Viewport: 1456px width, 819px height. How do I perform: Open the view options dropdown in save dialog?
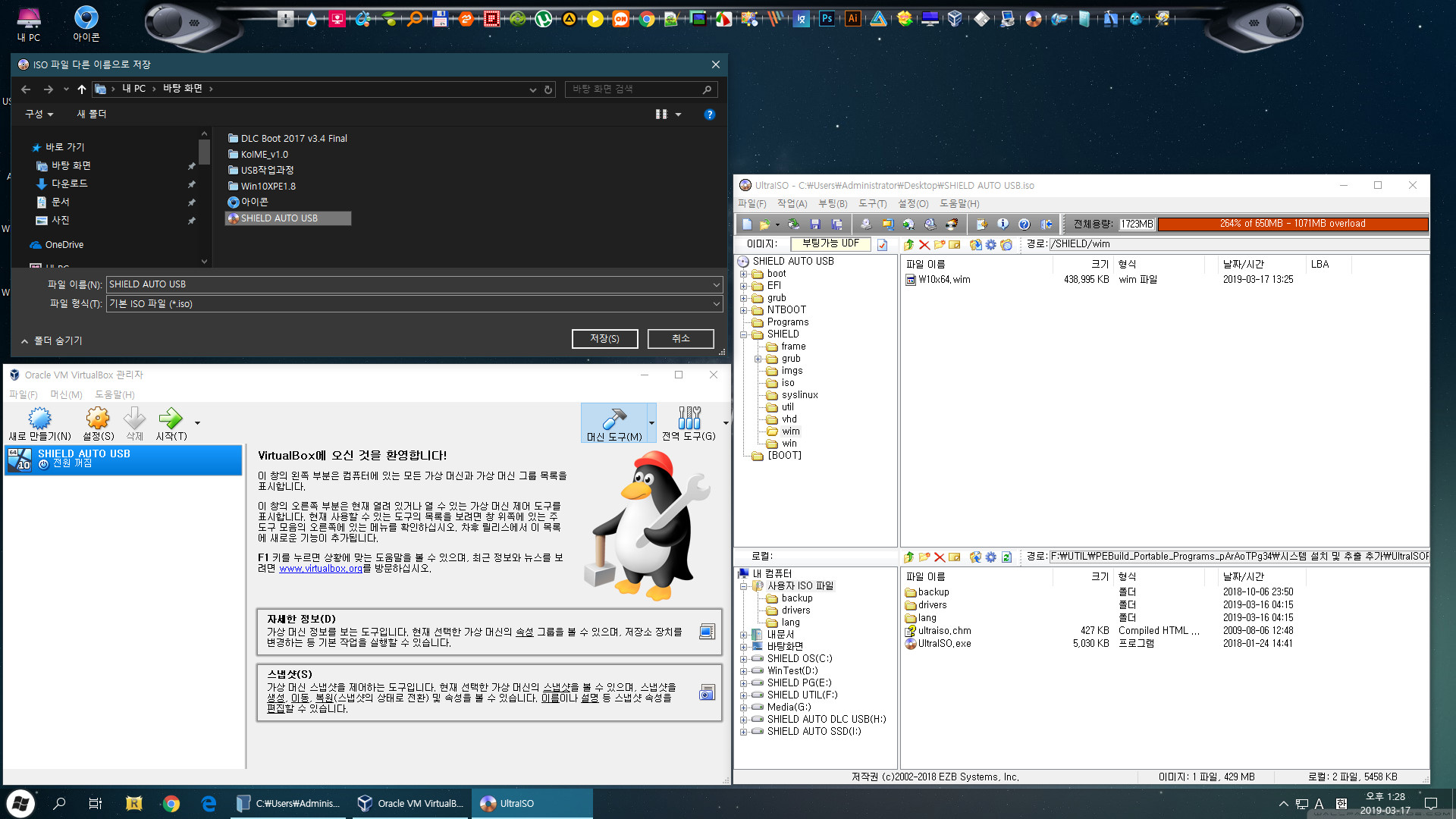678,115
